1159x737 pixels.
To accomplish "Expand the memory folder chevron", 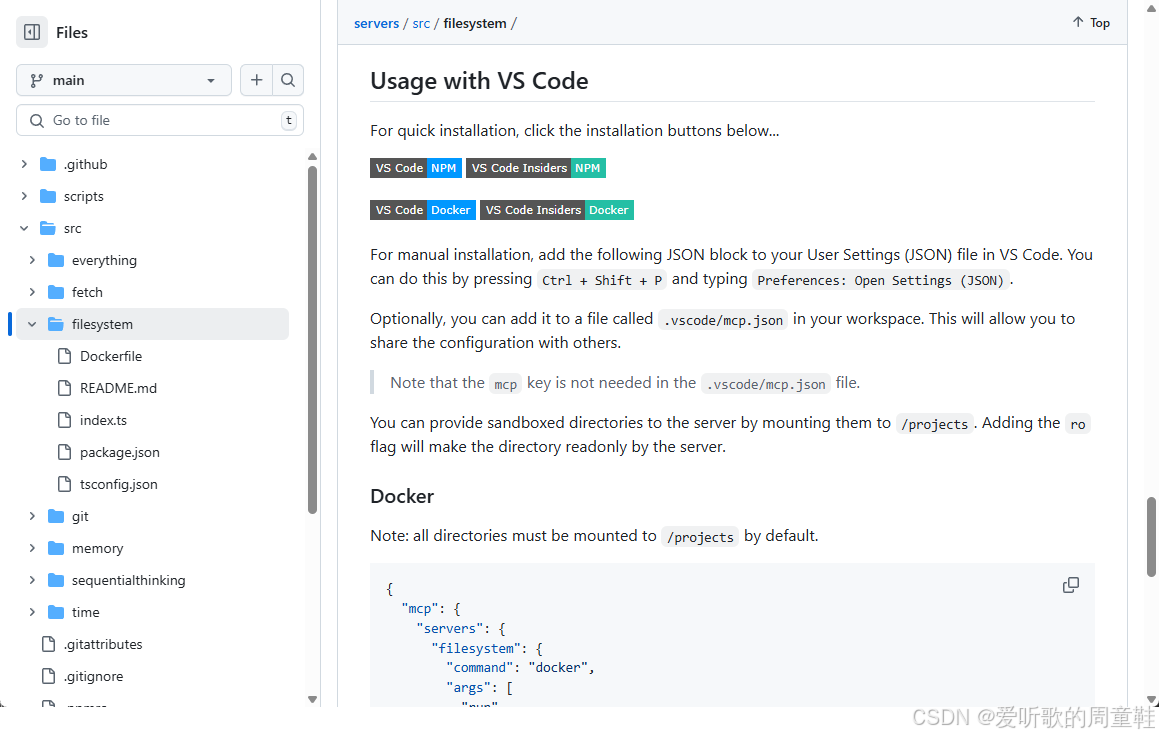I will pyautogui.click(x=32, y=548).
